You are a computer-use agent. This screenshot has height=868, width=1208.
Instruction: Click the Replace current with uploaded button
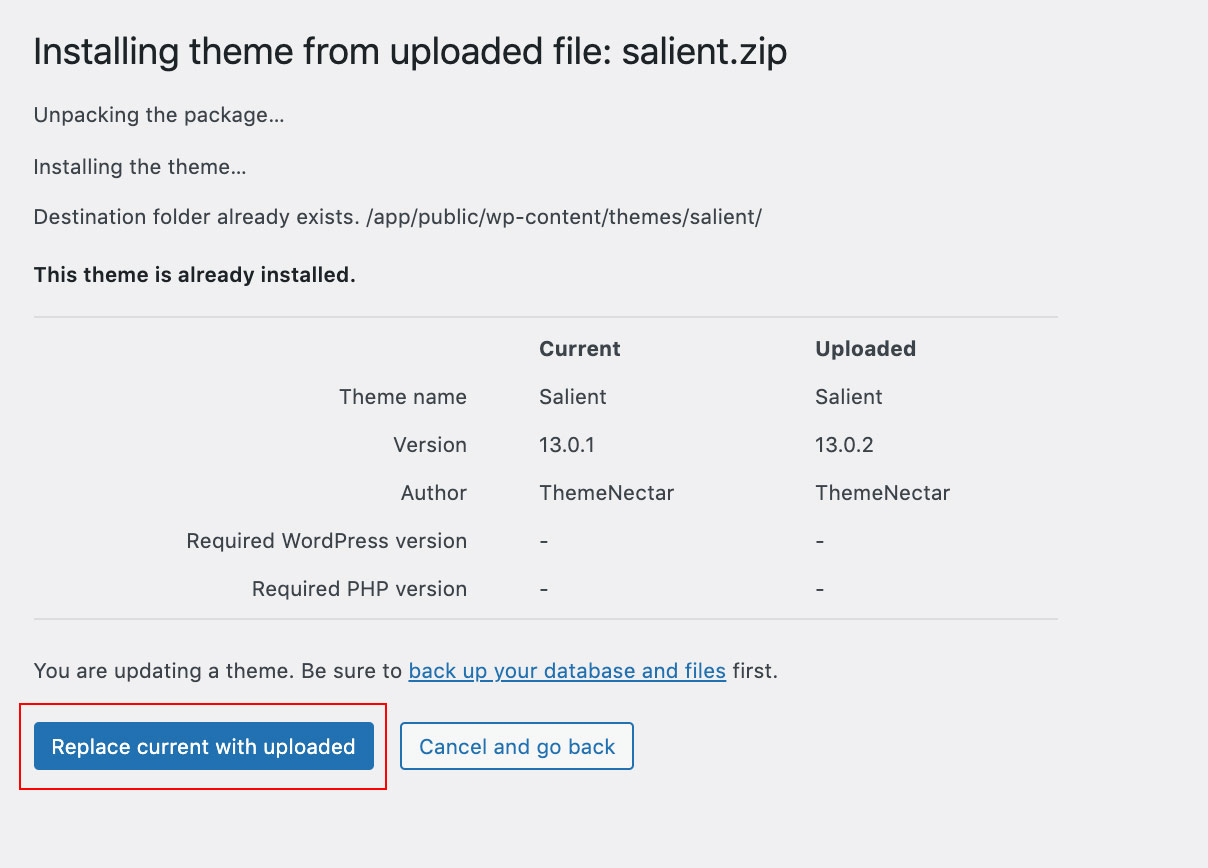point(204,746)
